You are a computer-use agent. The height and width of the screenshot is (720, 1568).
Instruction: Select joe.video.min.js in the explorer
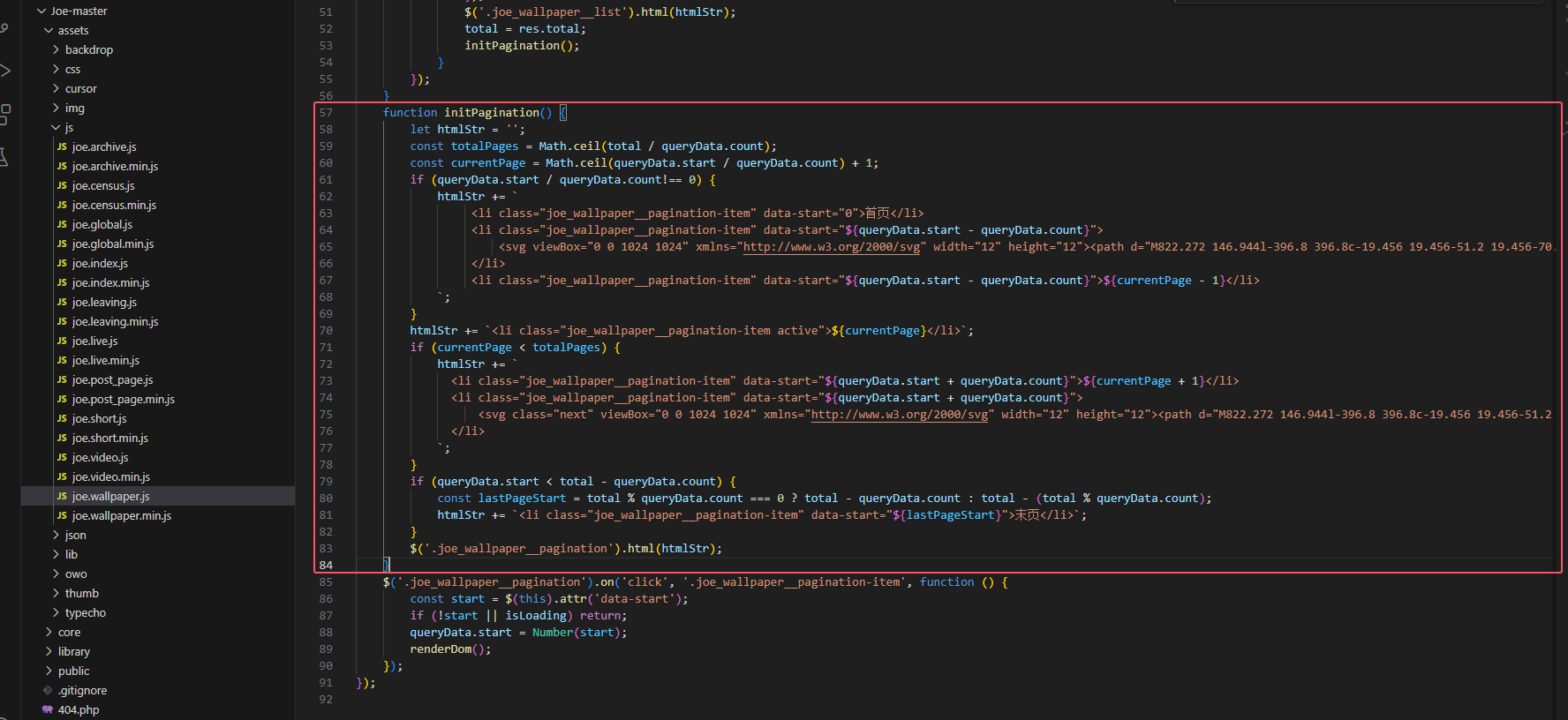[110, 477]
